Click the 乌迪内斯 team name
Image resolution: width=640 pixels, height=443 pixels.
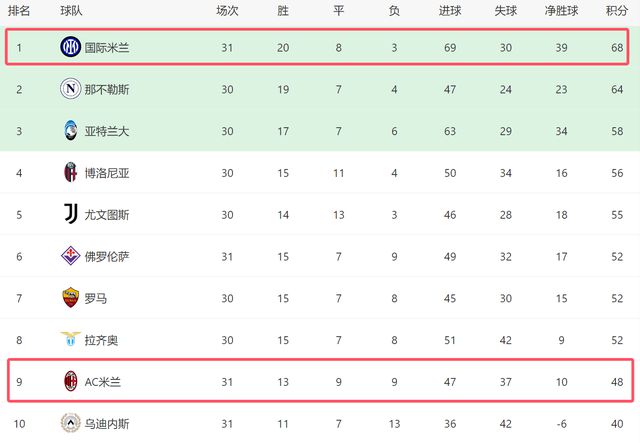pos(107,424)
